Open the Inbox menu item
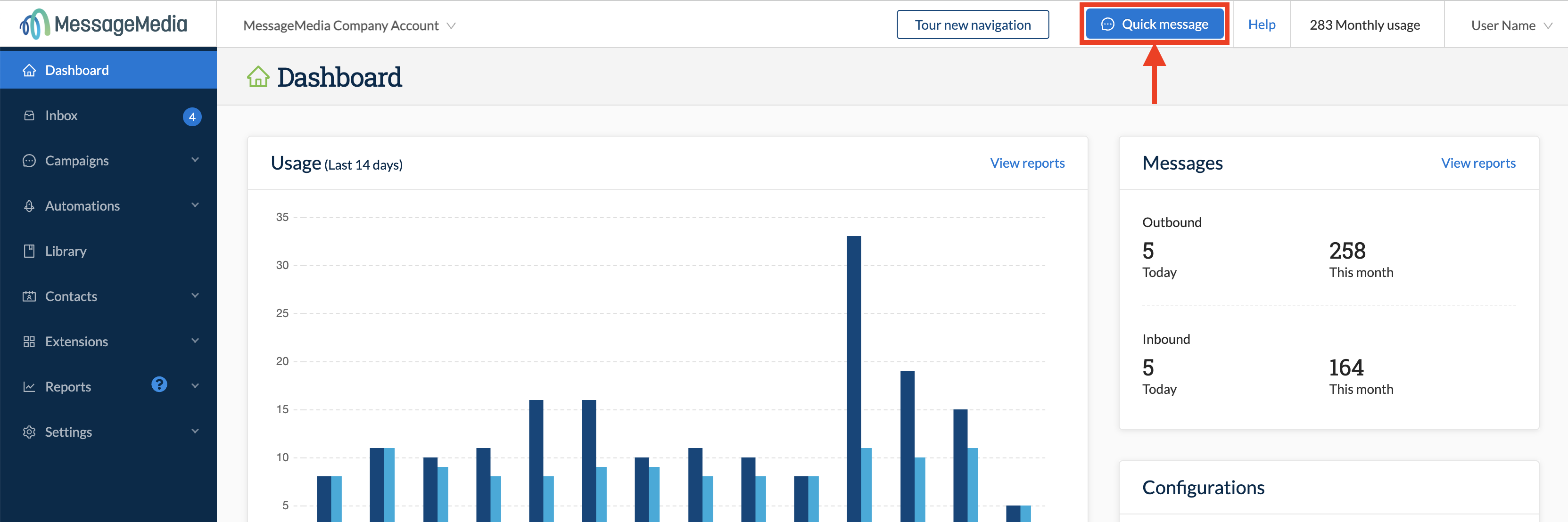Image resolution: width=1568 pixels, height=522 pixels. tap(108, 115)
